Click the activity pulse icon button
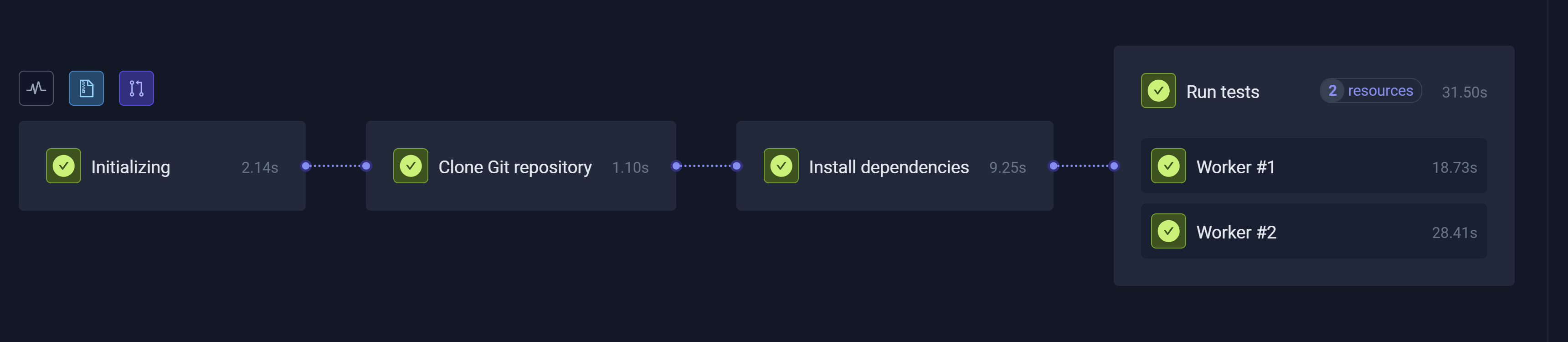 36,88
